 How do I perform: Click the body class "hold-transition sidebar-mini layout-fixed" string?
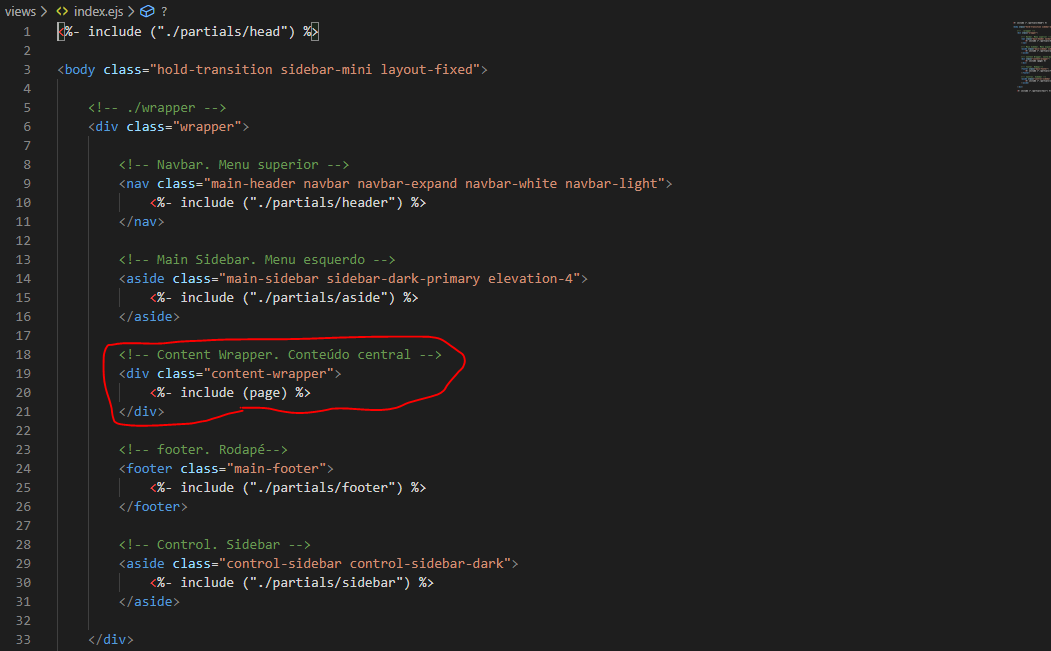[315, 70]
